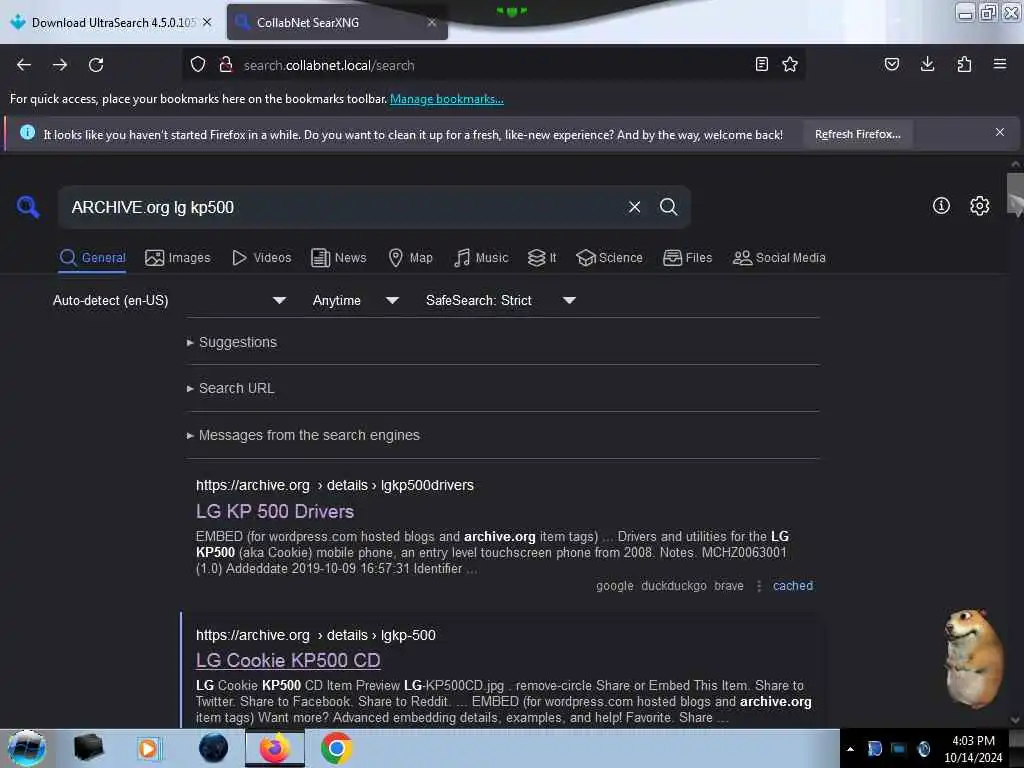Select the Videos search category
1024x768 pixels.
click(x=261, y=258)
